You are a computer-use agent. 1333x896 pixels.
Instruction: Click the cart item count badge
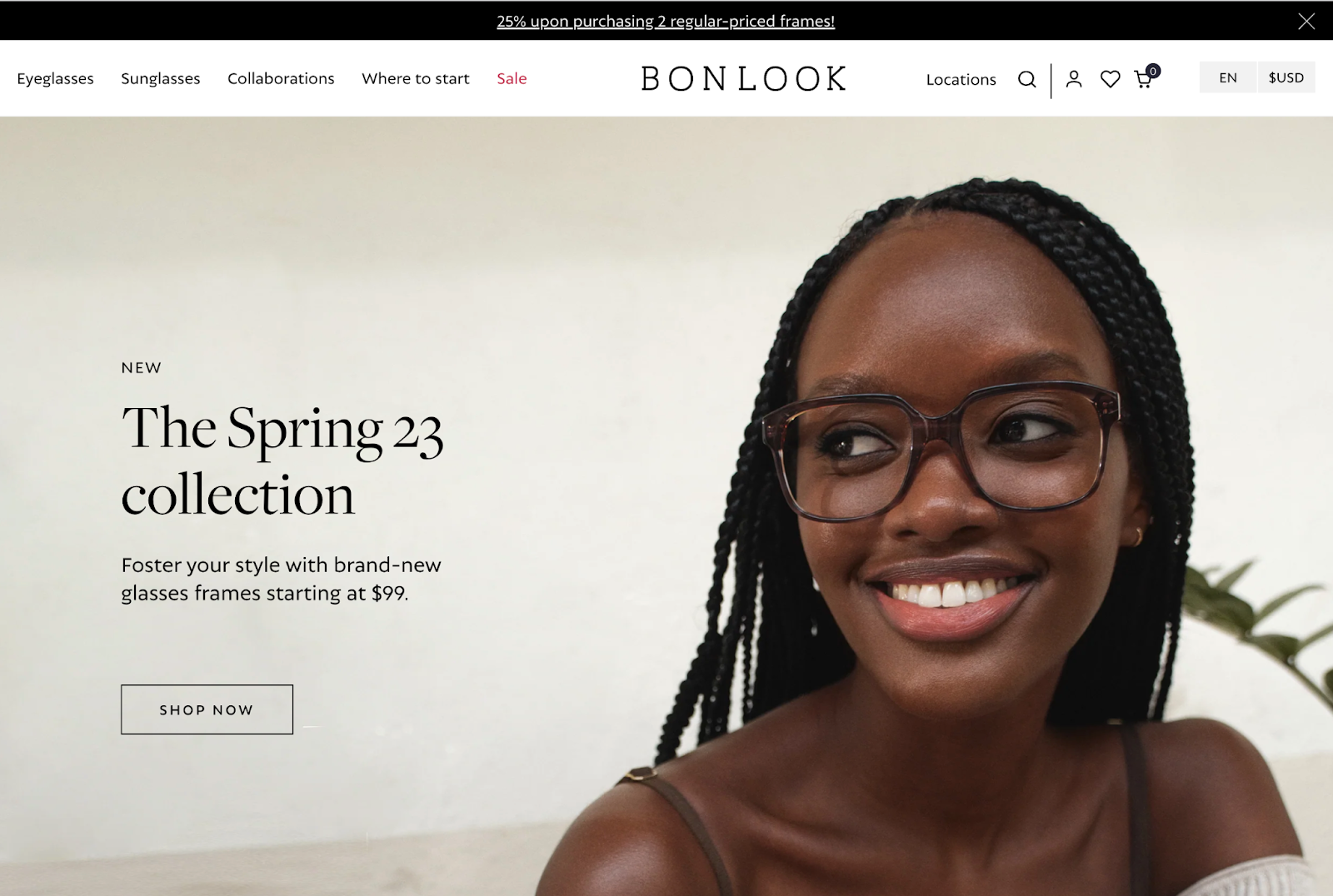(1153, 71)
